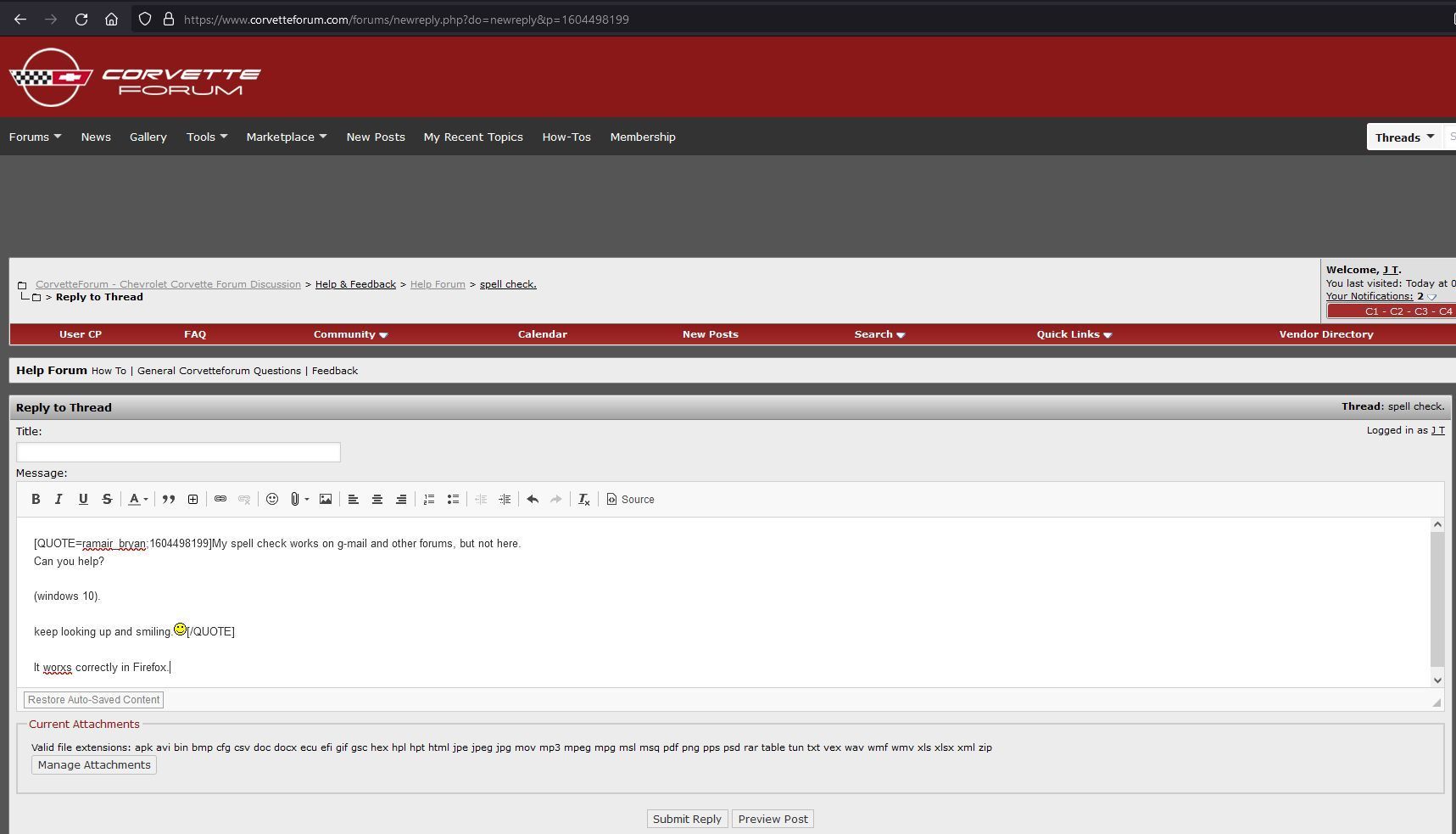Undo the last edit
This screenshot has height=834, width=1456.
(x=533, y=500)
